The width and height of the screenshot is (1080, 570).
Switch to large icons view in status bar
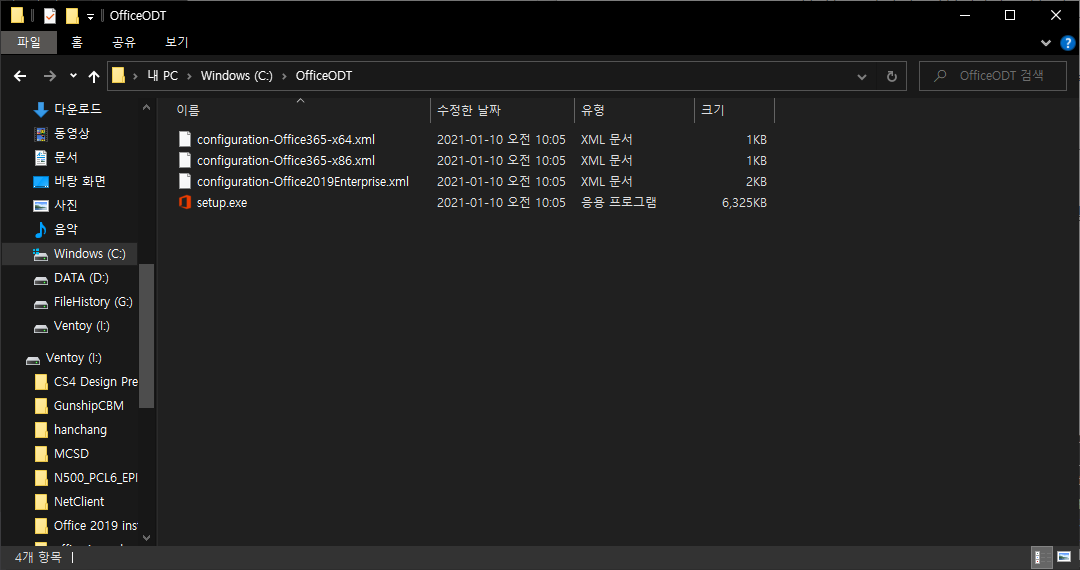click(x=1063, y=557)
